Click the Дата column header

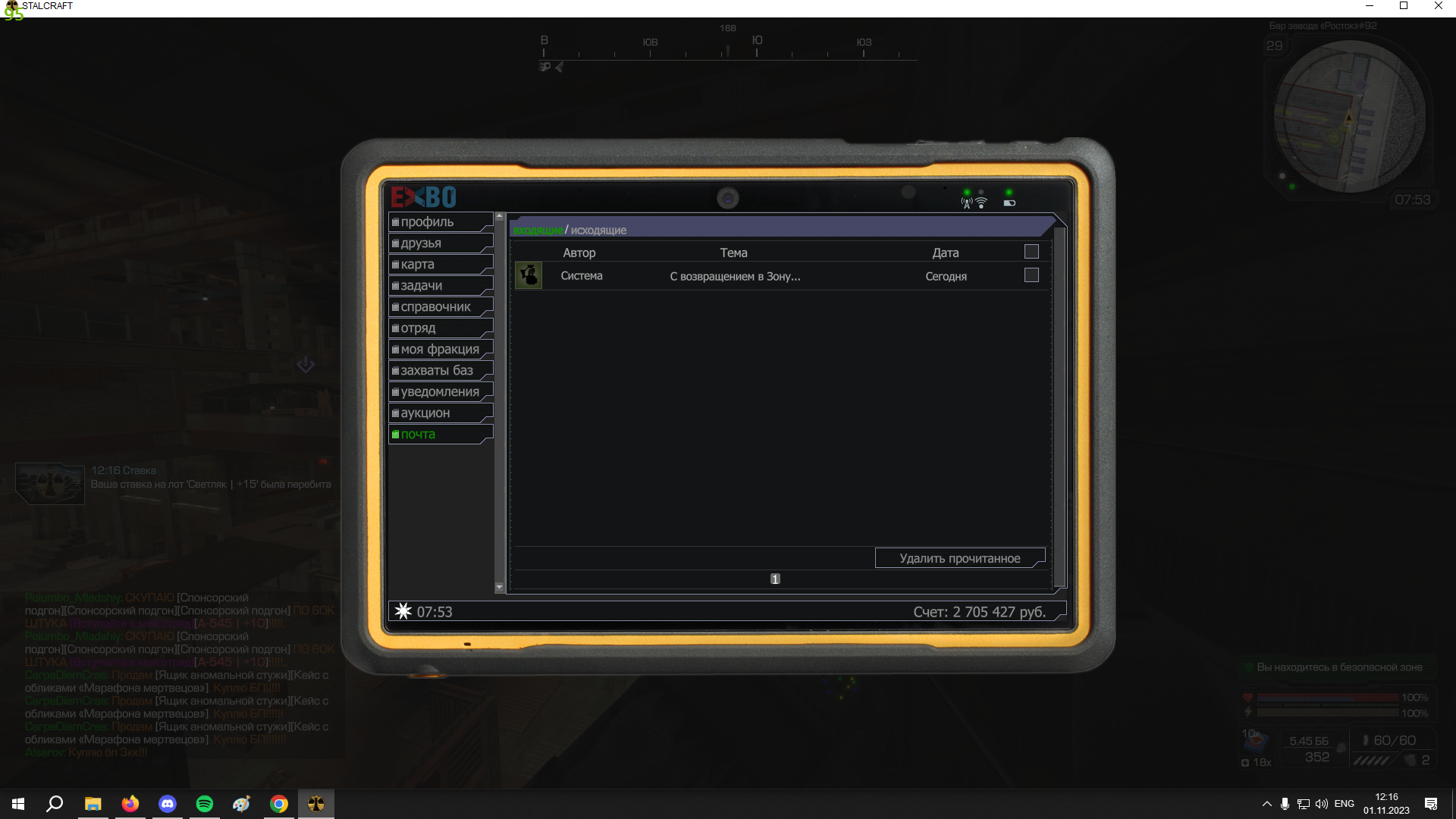(x=946, y=253)
